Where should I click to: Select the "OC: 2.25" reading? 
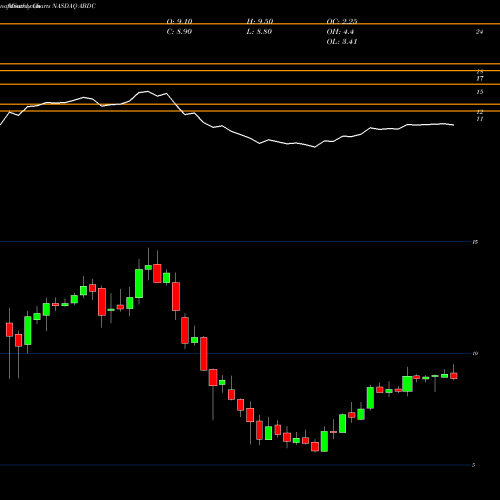click(342, 21)
